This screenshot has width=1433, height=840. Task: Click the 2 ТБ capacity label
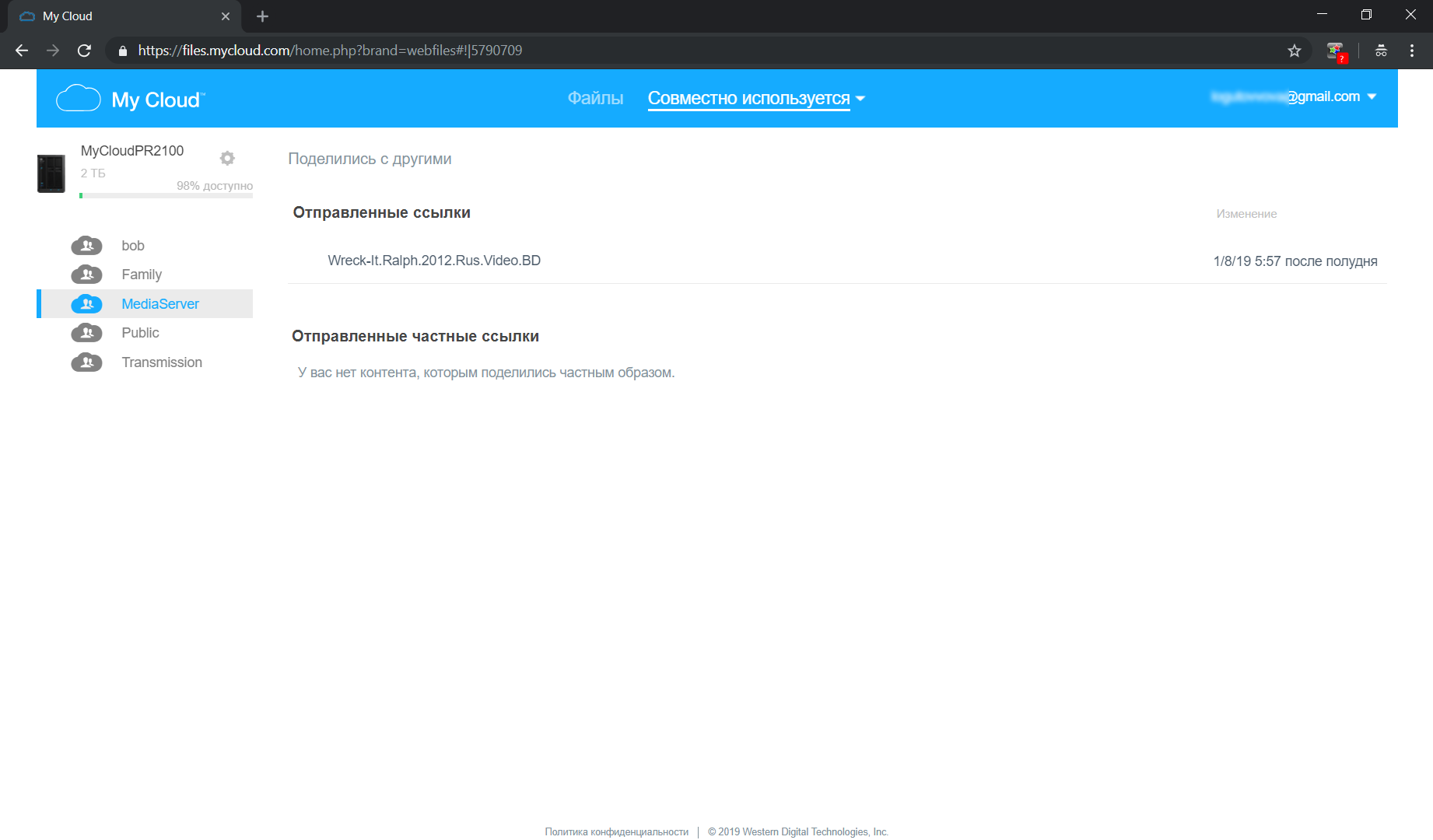(93, 173)
